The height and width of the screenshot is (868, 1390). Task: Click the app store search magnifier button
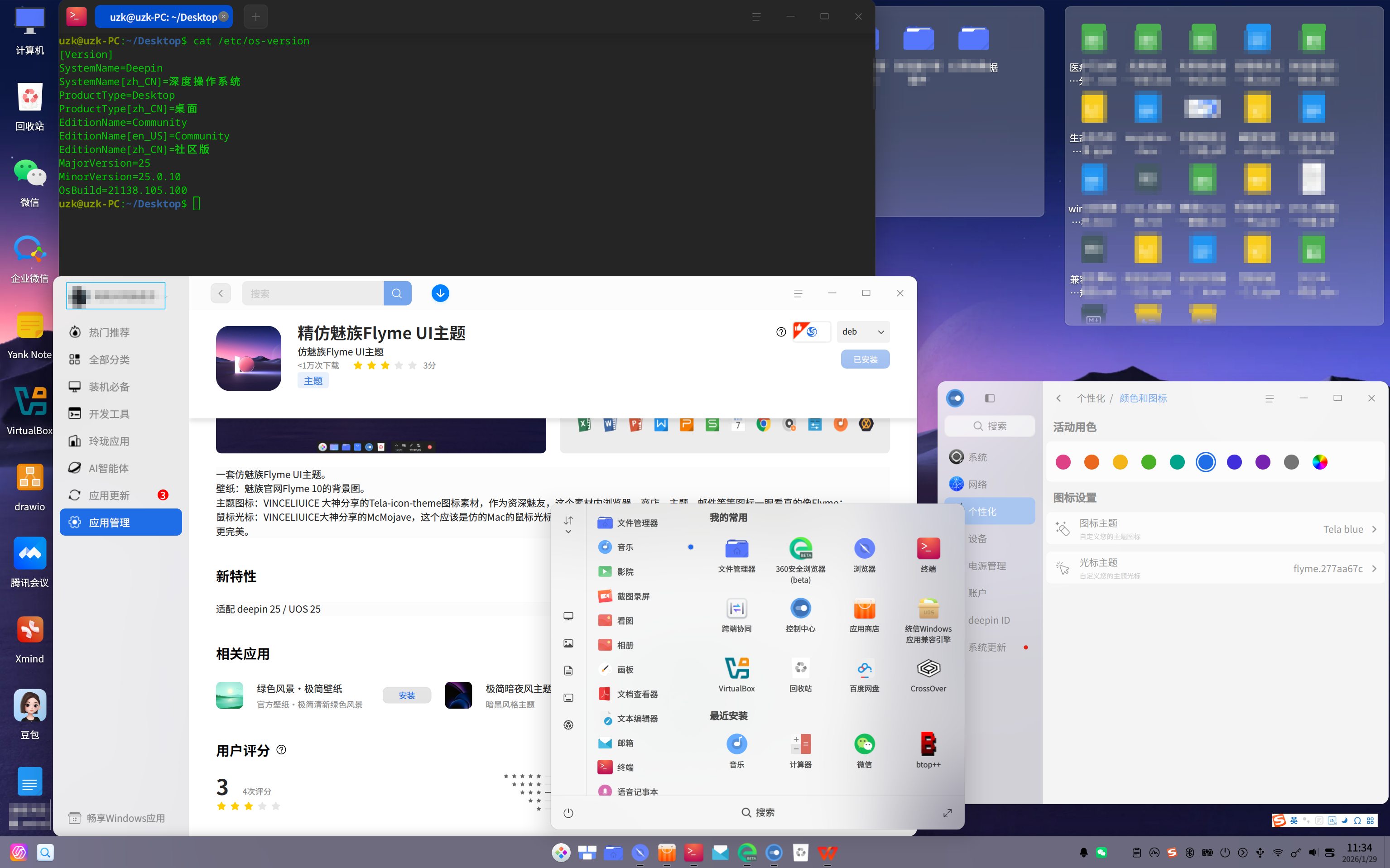point(397,293)
